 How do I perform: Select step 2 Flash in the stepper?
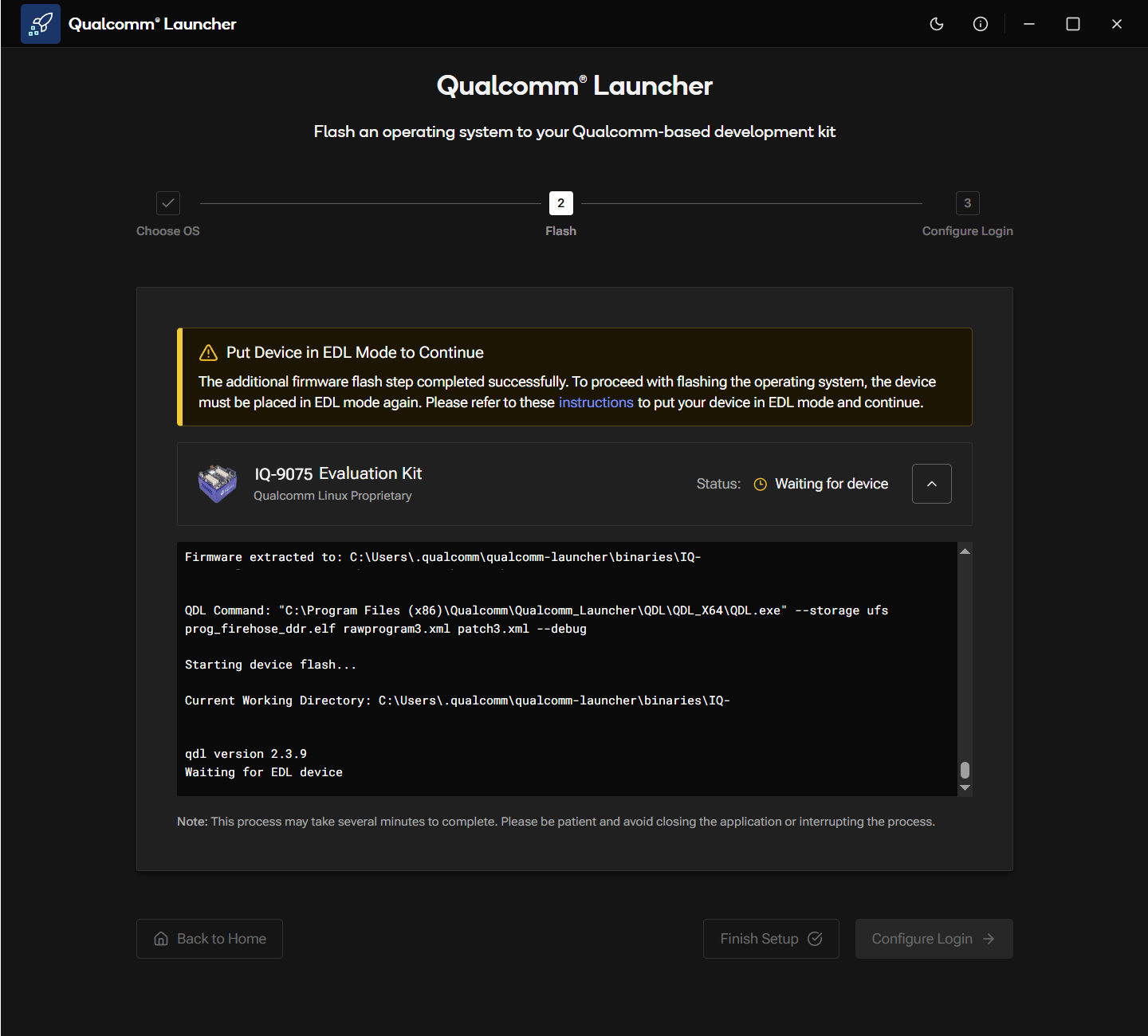[561, 203]
